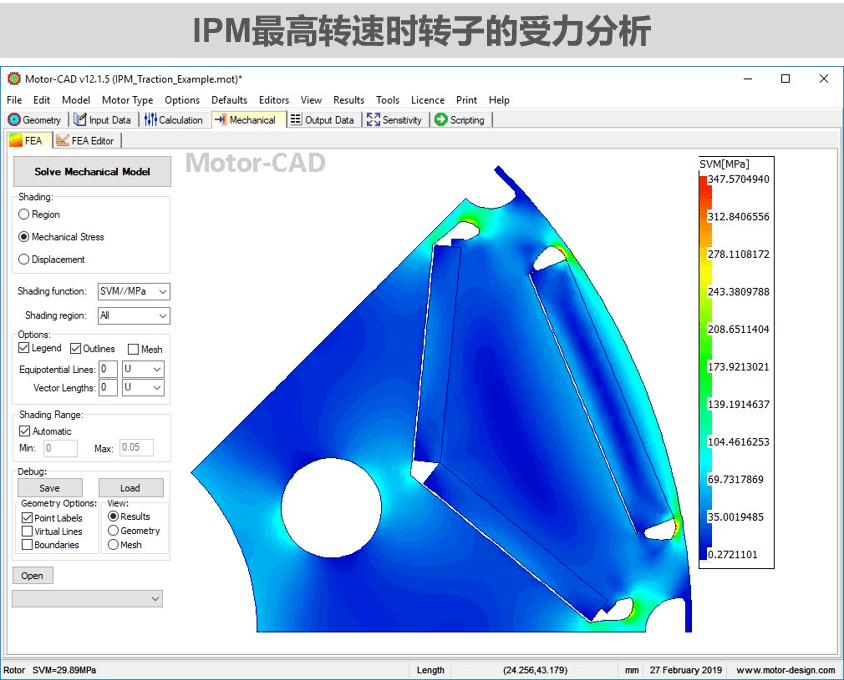Open the Sensitivity tab icon
Screen dimensions: 844x680
(373, 120)
